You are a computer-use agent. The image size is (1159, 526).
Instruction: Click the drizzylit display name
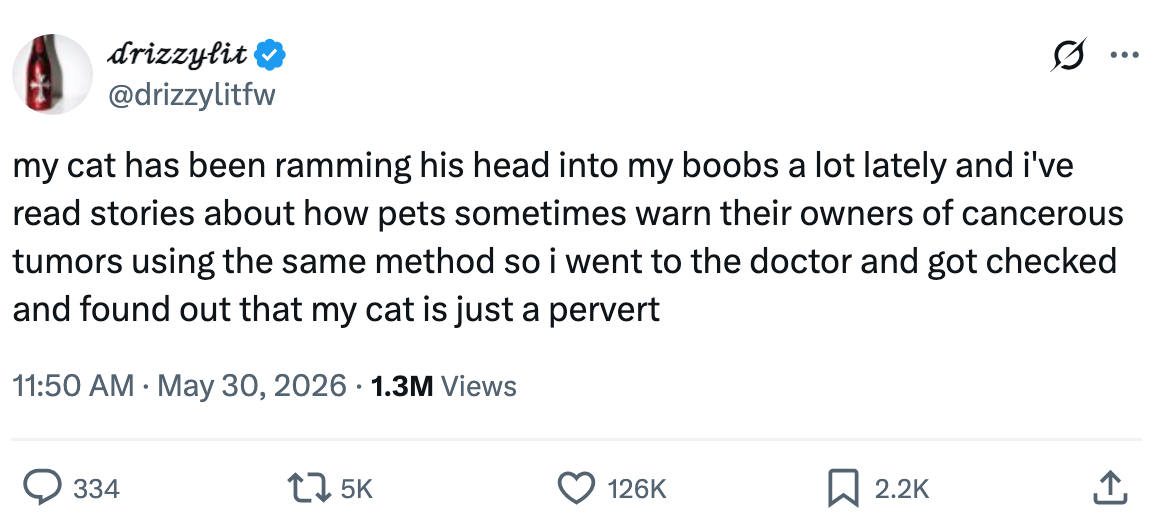(x=180, y=55)
